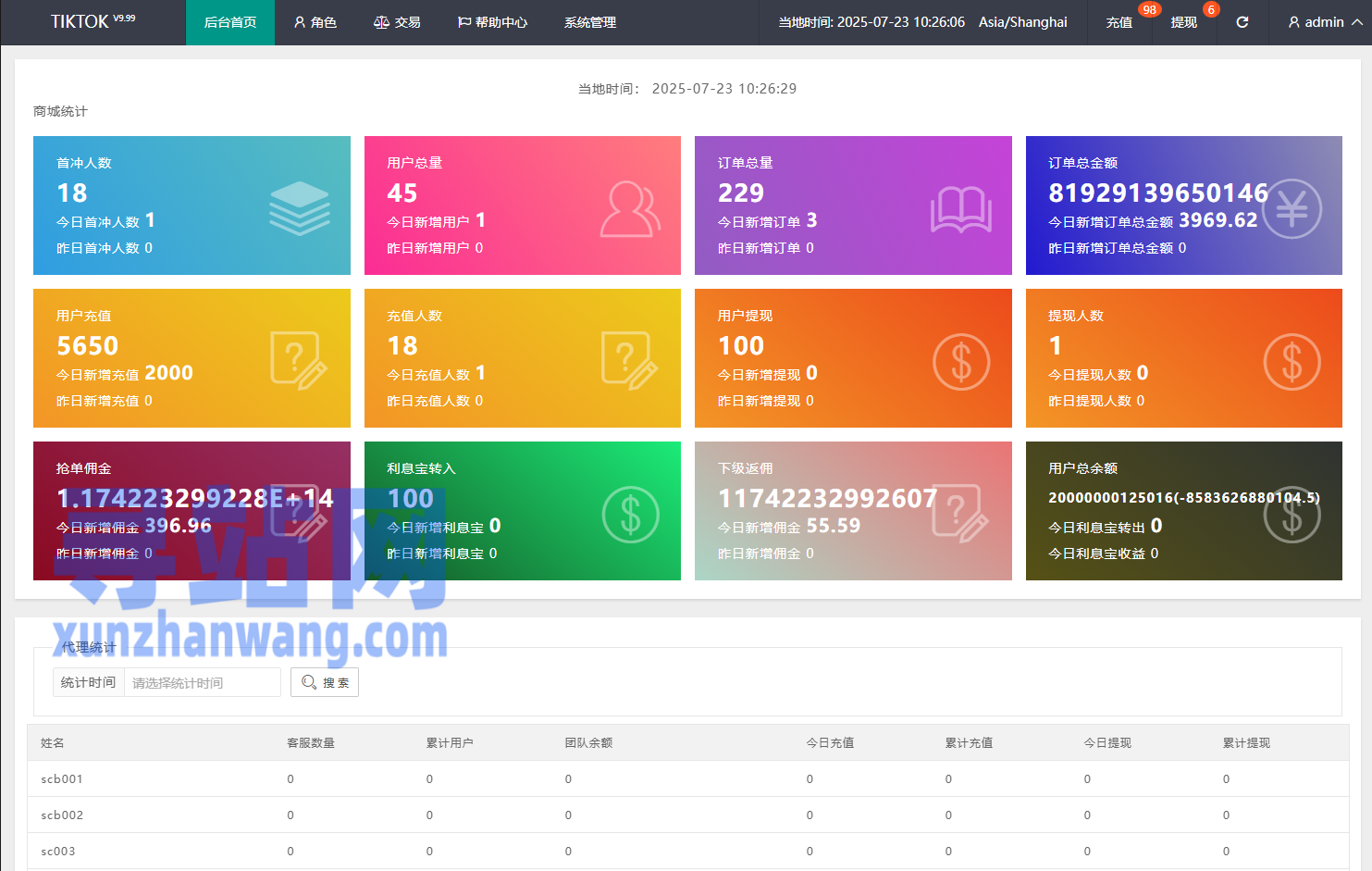Click 今日利息宝转出 0 text
This screenshot has width=1372, height=871.
[x=1106, y=526]
